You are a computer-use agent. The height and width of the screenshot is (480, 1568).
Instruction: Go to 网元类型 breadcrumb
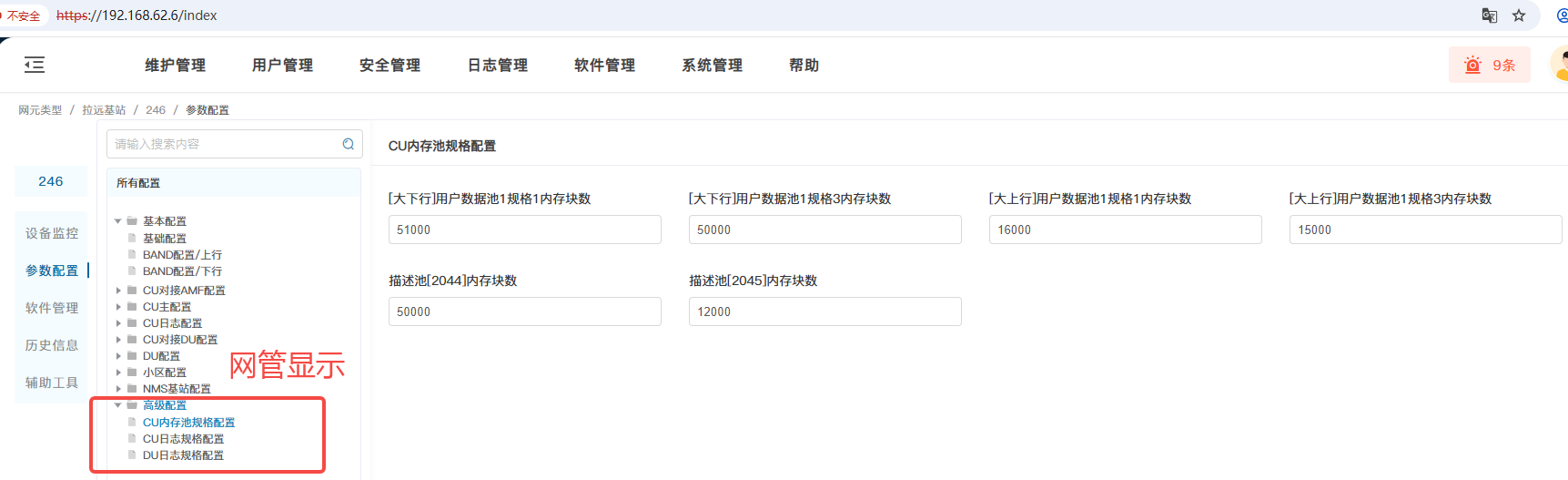[40, 110]
